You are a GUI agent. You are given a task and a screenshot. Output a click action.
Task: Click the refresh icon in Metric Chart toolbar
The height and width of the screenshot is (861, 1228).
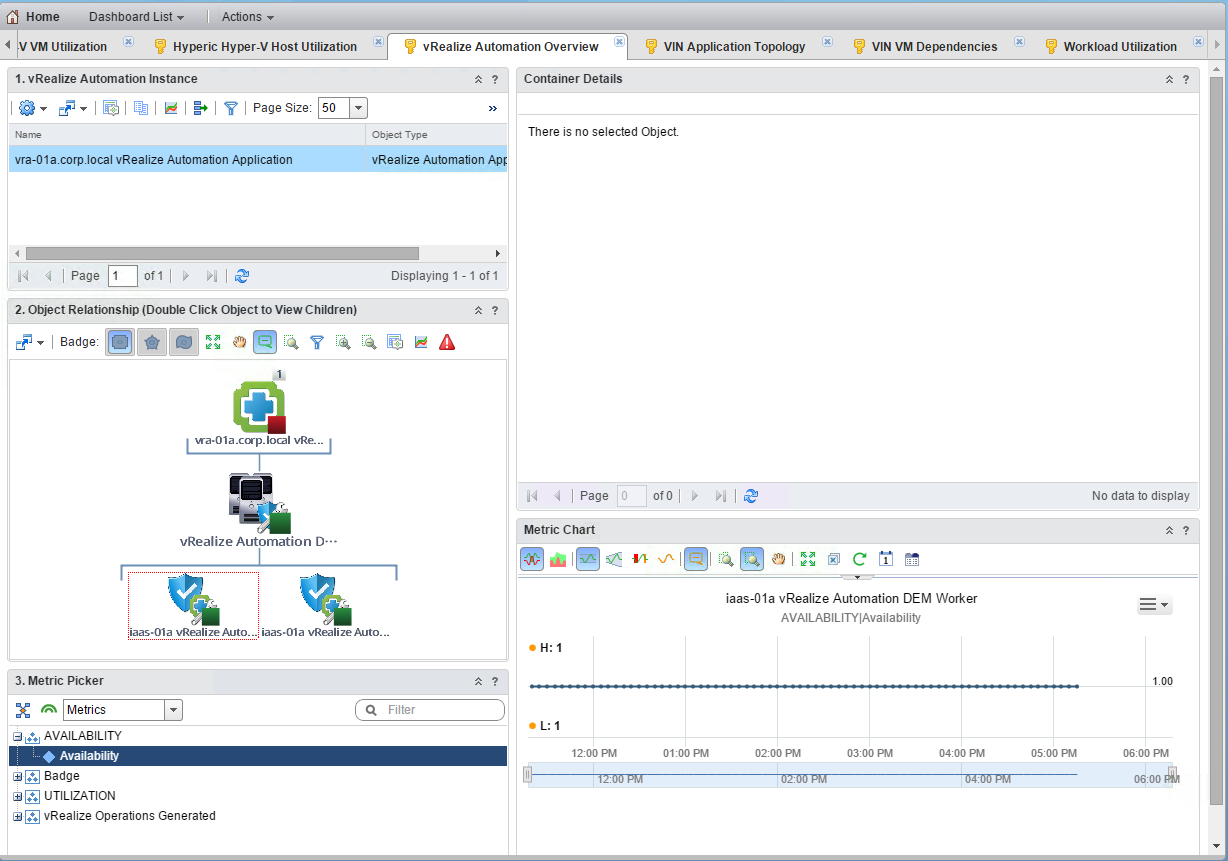859,559
